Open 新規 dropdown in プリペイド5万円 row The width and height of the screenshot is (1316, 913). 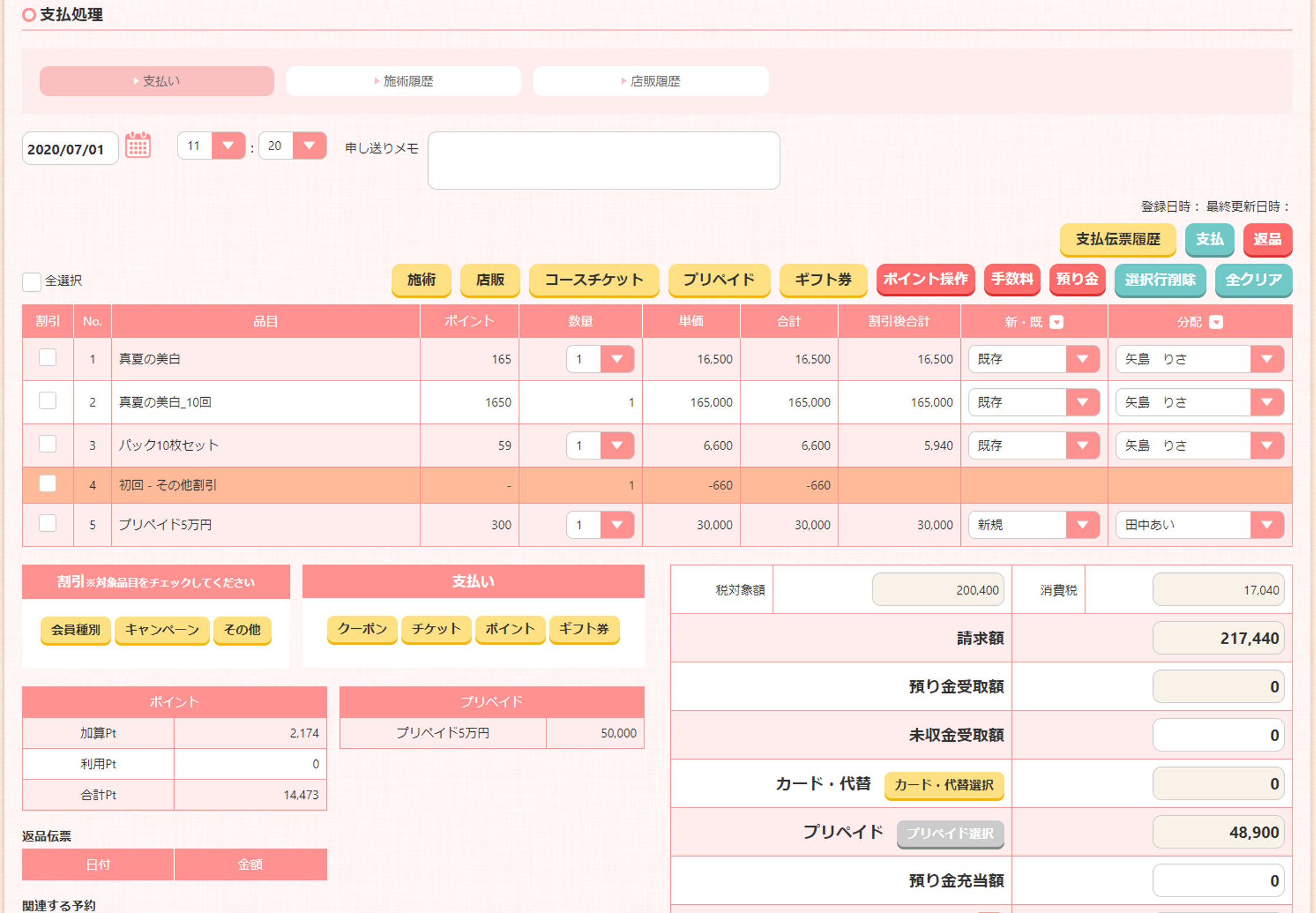point(1034,525)
